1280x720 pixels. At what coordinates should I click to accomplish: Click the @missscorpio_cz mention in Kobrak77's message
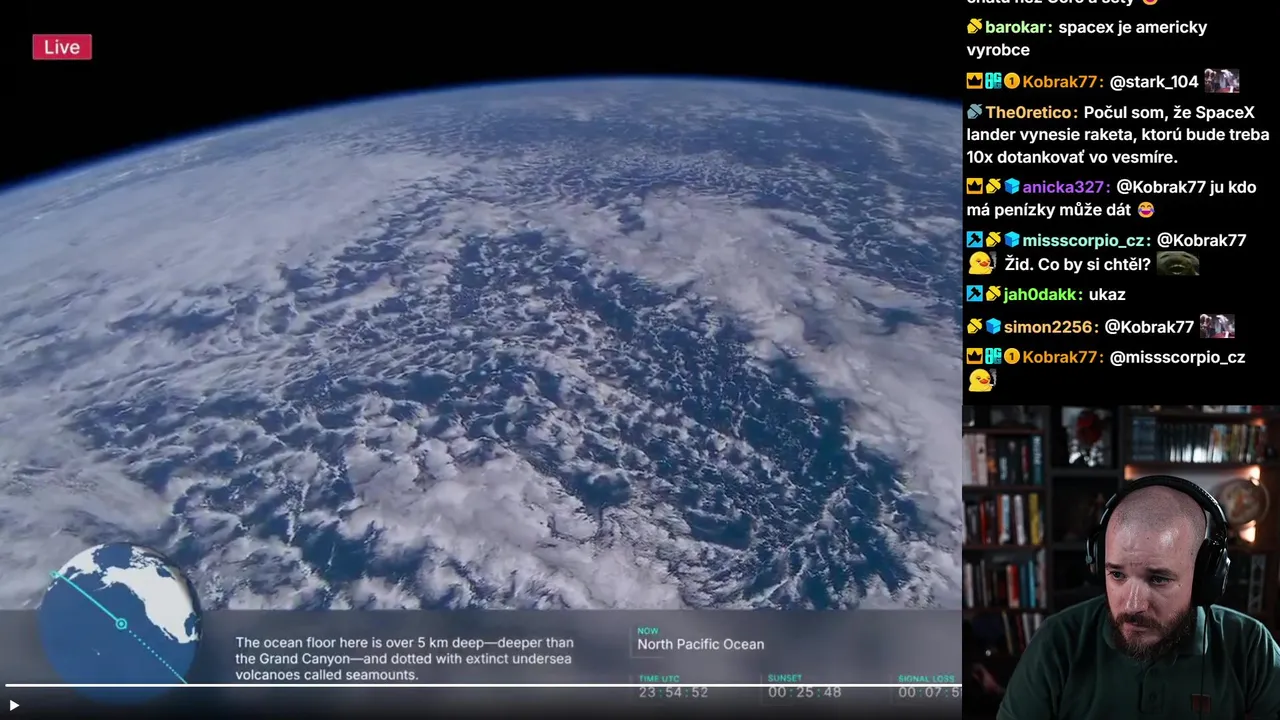click(x=1177, y=357)
